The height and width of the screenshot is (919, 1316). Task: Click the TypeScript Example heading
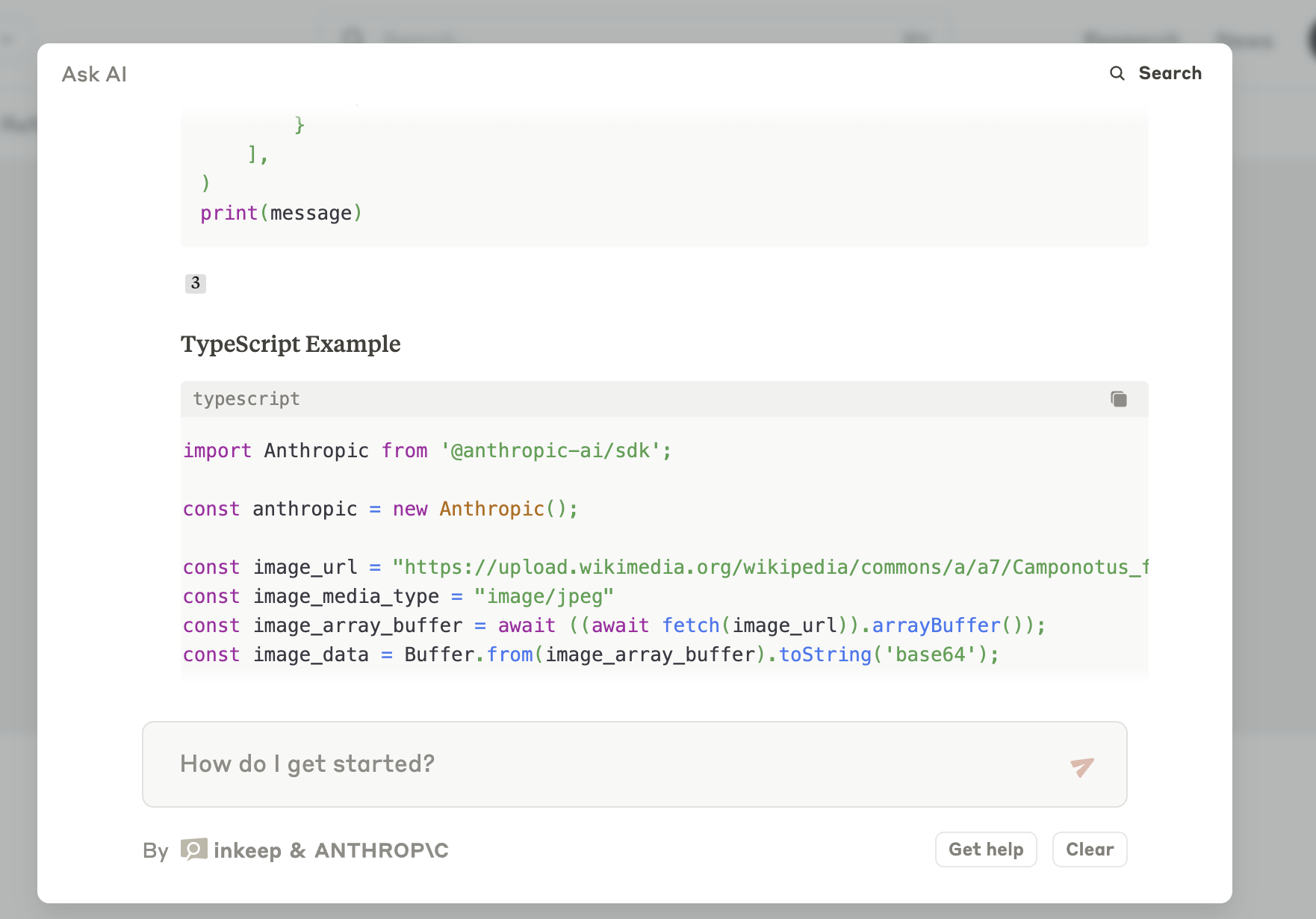click(291, 344)
